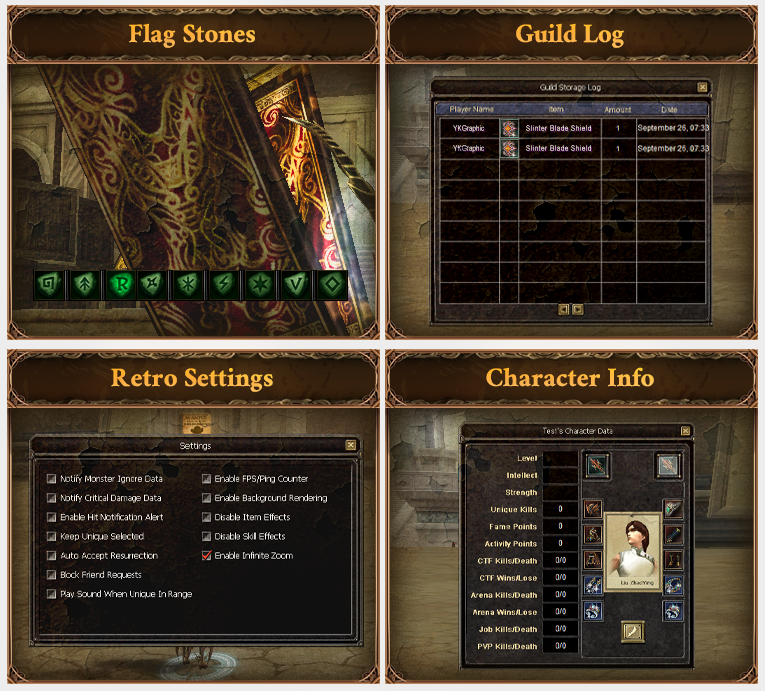Enable the Auto Accept Resurrection checkbox
The image size is (765, 691).
(51, 555)
